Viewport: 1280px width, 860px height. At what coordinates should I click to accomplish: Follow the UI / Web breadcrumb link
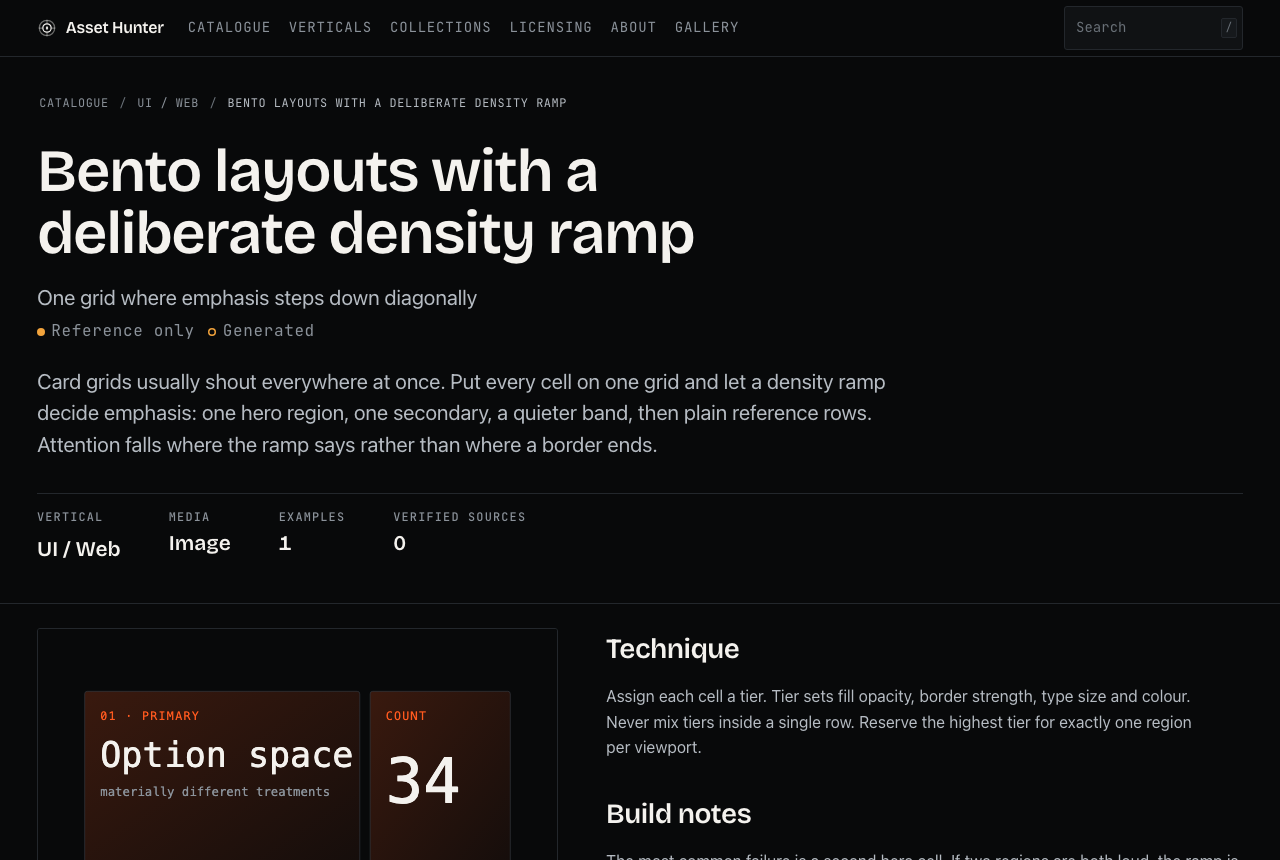coord(168,103)
